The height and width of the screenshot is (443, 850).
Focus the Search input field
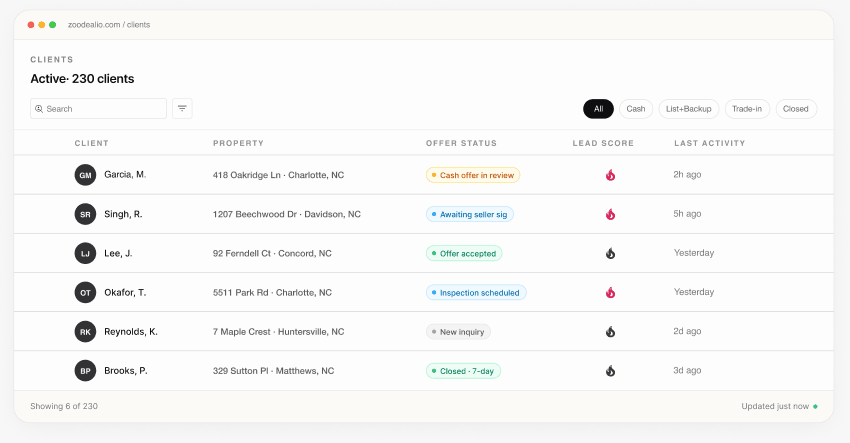tap(98, 108)
